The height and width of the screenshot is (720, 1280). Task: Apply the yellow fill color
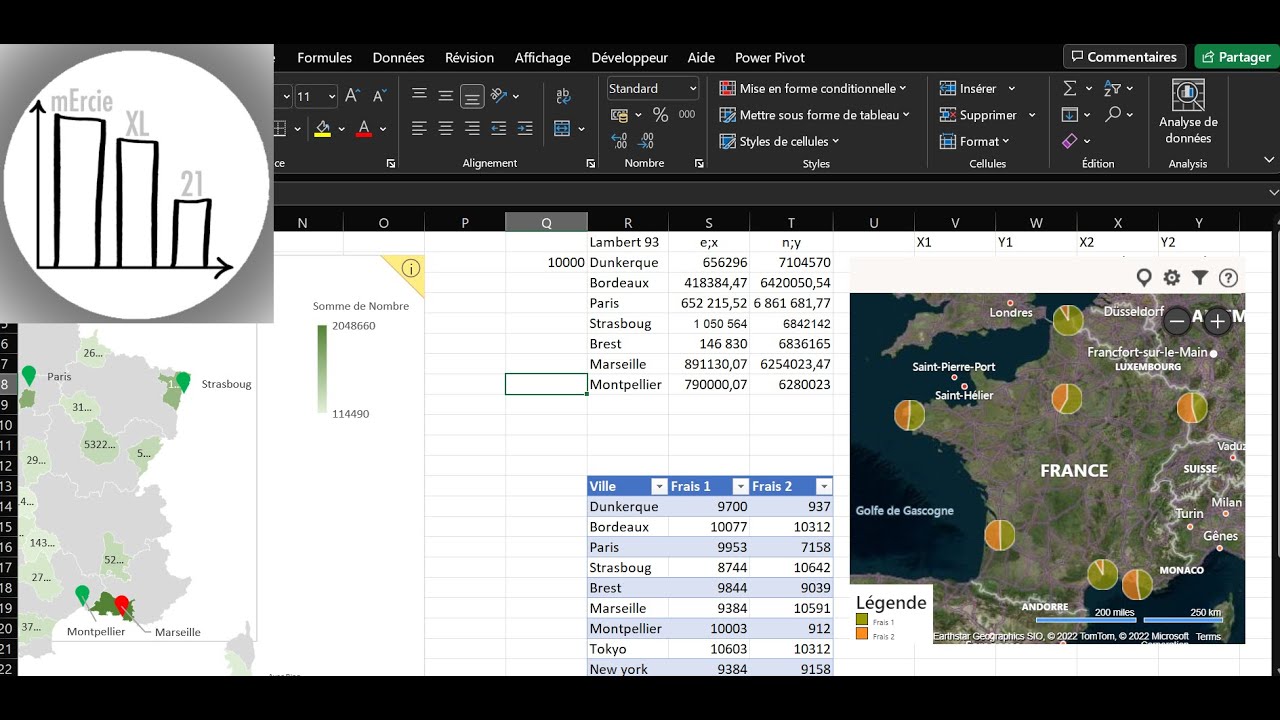coord(322,129)
